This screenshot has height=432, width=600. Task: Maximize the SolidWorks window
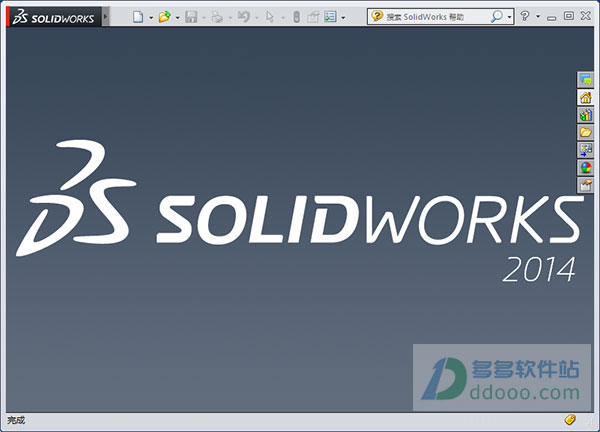[x=569, y=16]
